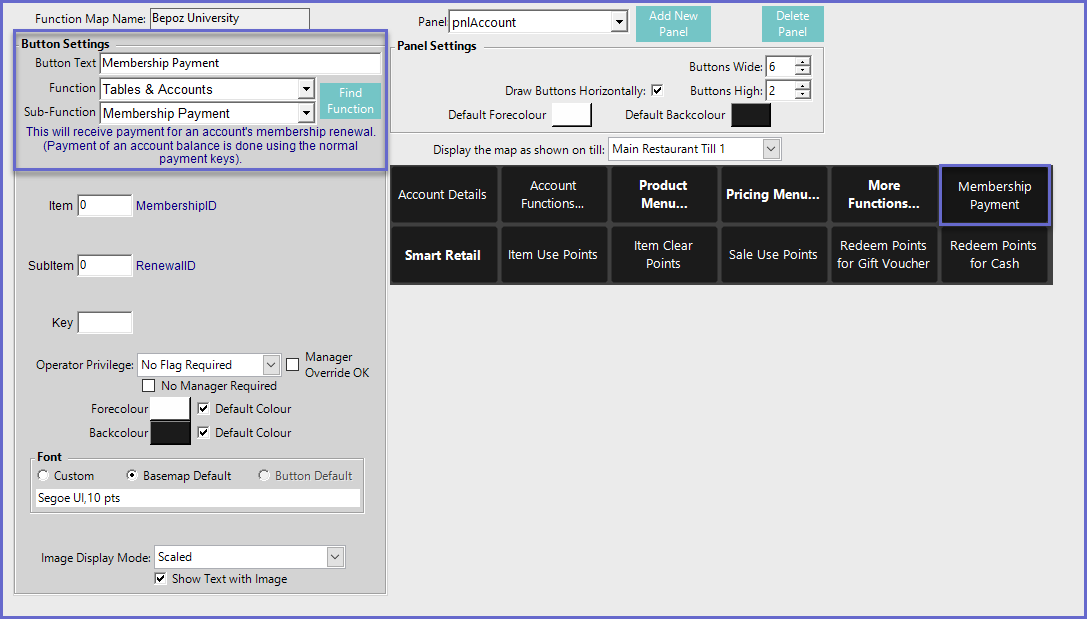The width and height of the screenshot is (1087, 619).
Task: Select Redeem Points for Gift Voucher
Action: pos(884,255)
